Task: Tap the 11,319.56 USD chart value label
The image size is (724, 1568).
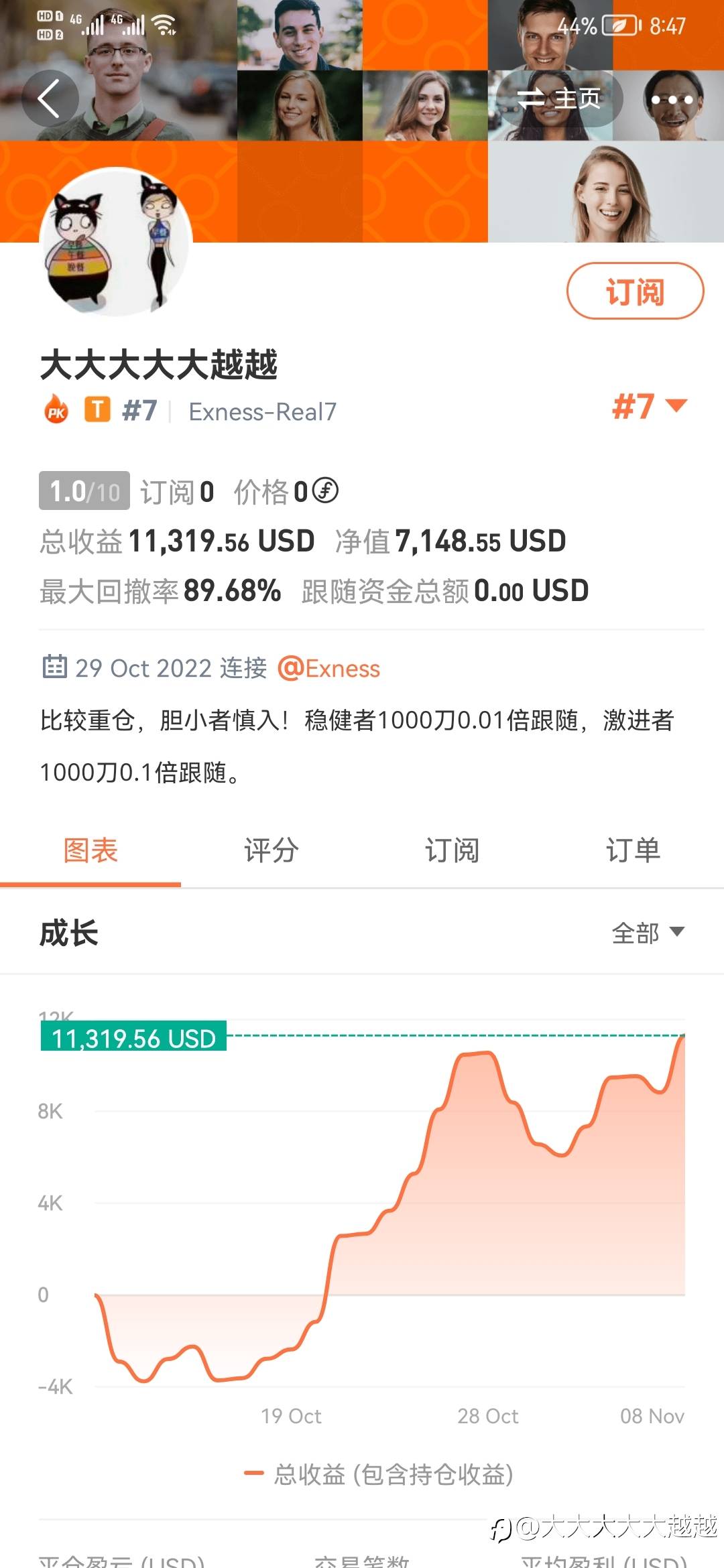Action: click(x=133, y=1038)
